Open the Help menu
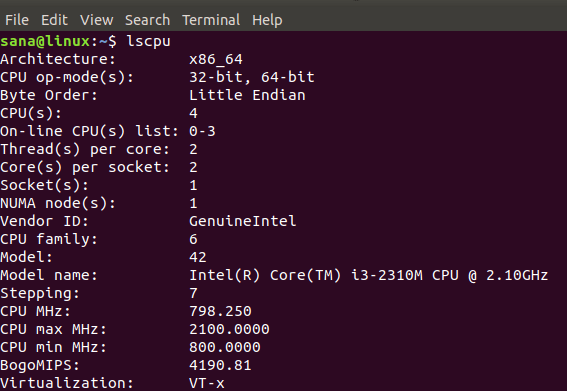The image size is (567, 391). pos(267,20)
